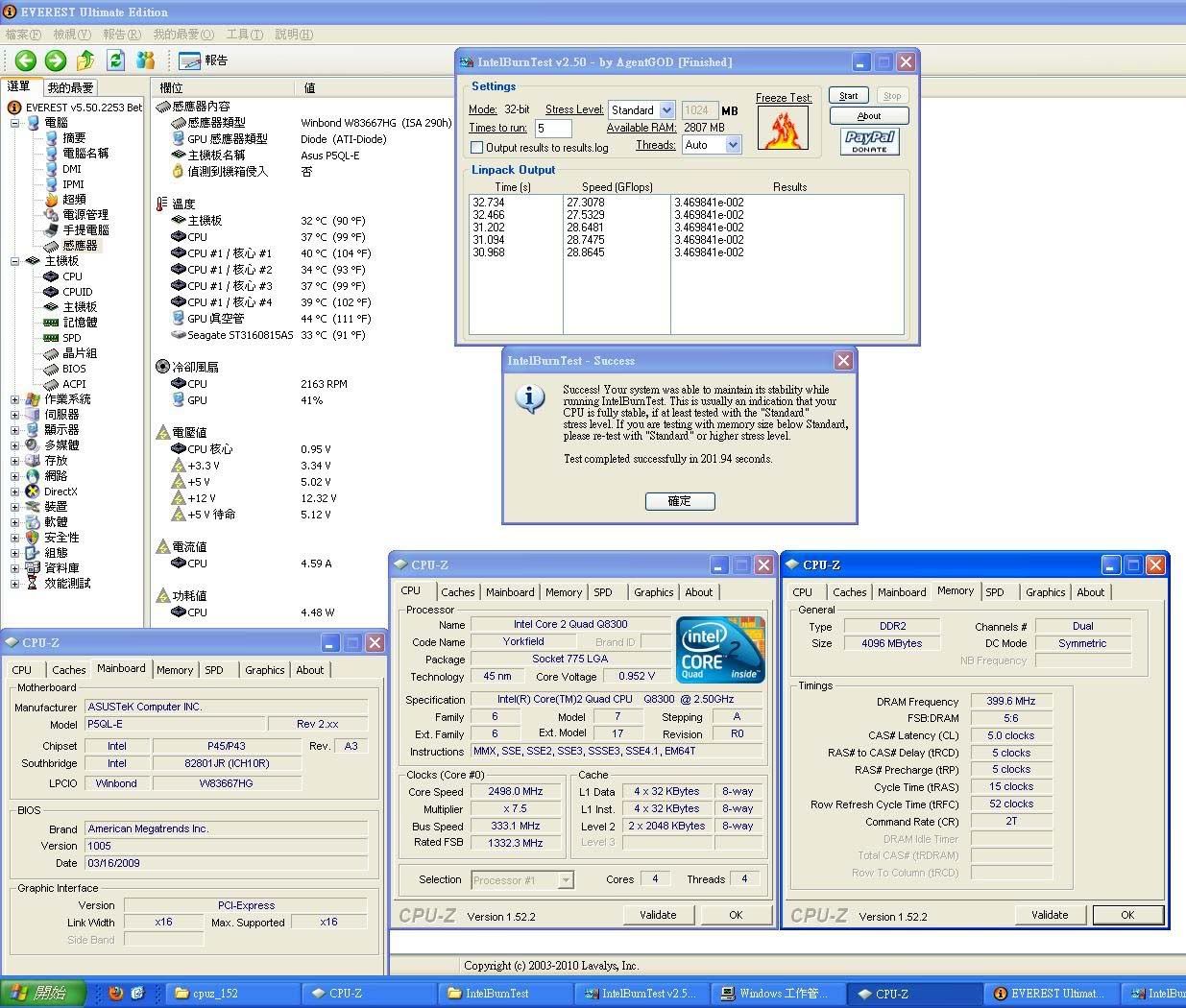
Task: Expand the 顯示器 node in EVEREST tree
Action: [15, 430]
